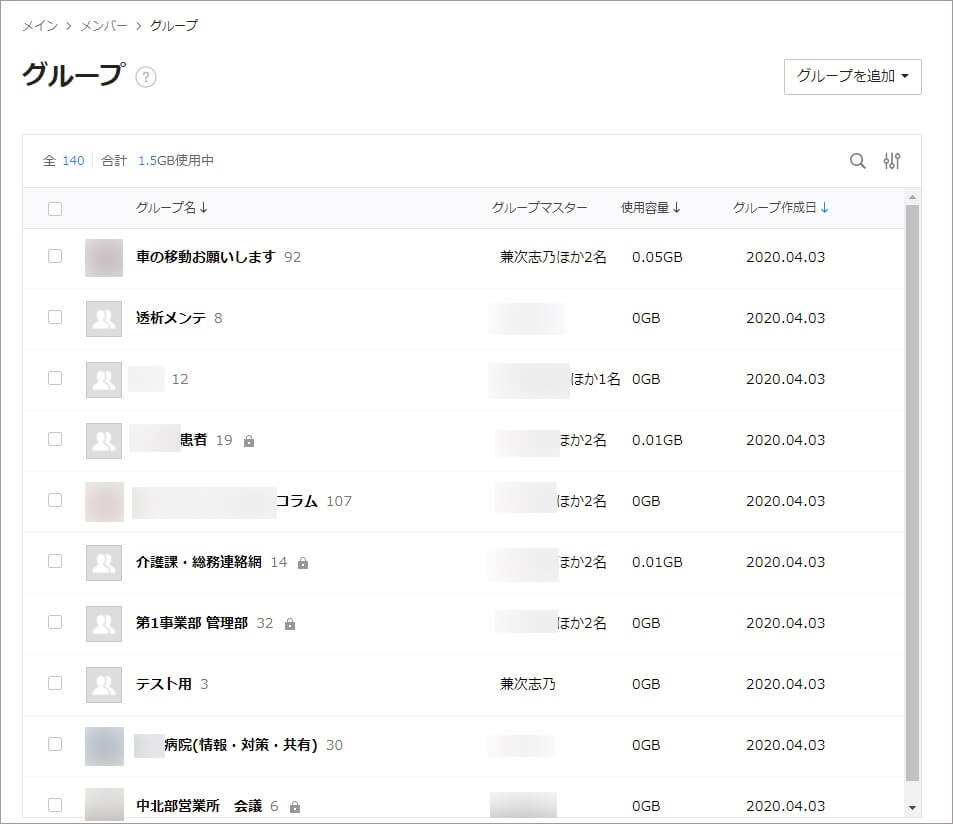Select the checkbox for テスト用 row

tap(55, 684)
